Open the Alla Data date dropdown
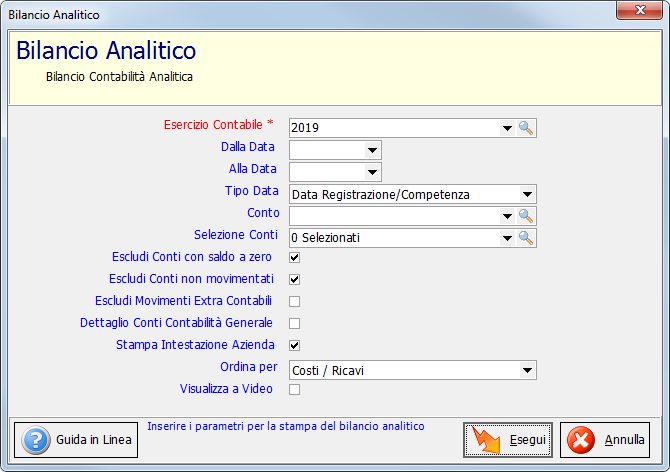The image size is (670, 472). click(372, 172)
